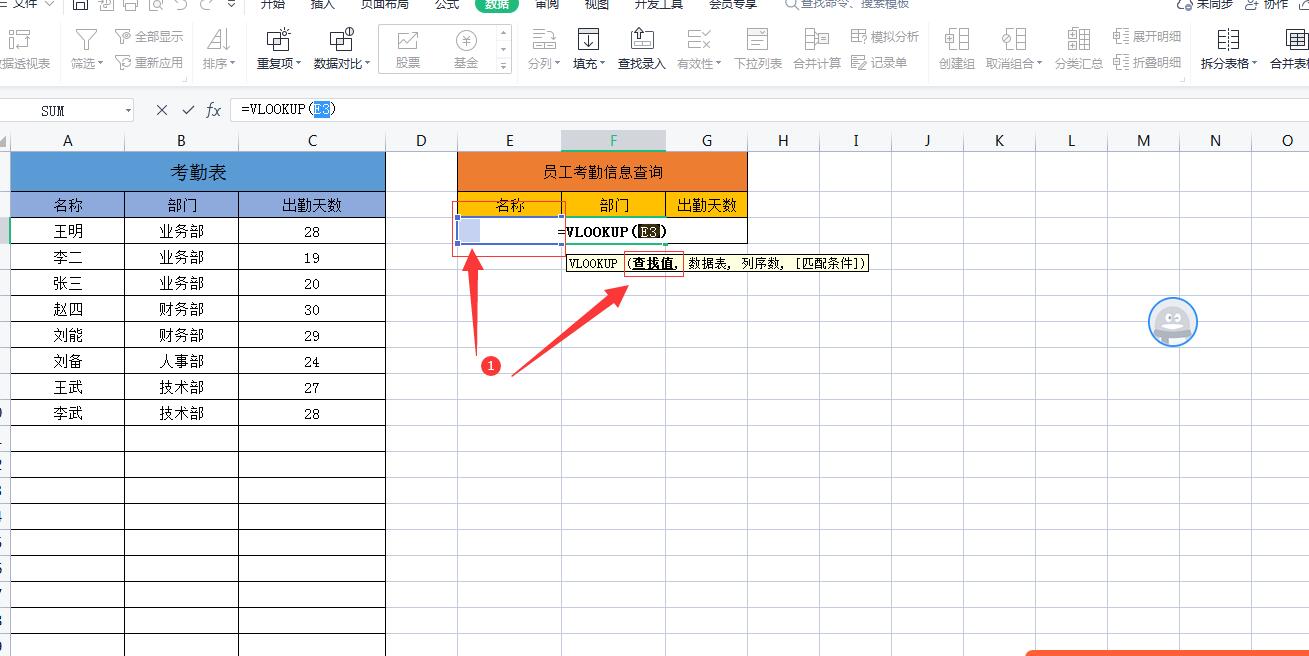Open 有效性 data validation
1309x656 pixels.
[x=698, y=48]
